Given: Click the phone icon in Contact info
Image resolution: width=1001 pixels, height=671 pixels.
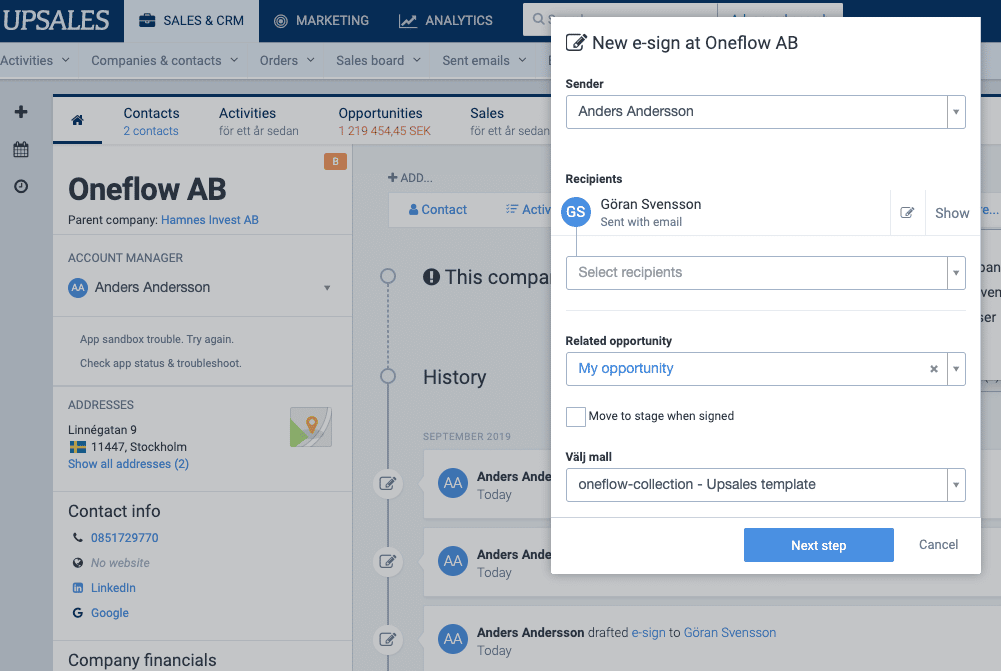Looking at the screenshot, I should 78,538.
